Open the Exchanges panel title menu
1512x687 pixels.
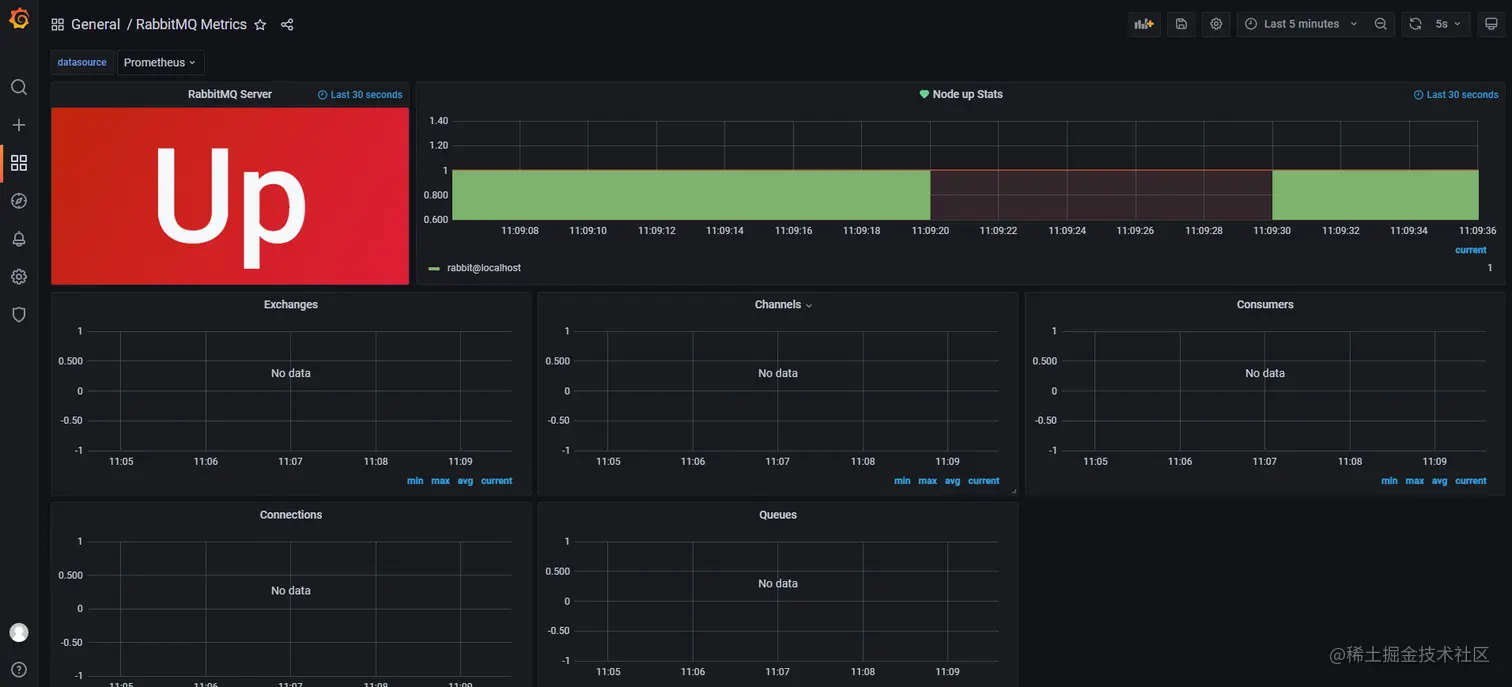point(291,305)
